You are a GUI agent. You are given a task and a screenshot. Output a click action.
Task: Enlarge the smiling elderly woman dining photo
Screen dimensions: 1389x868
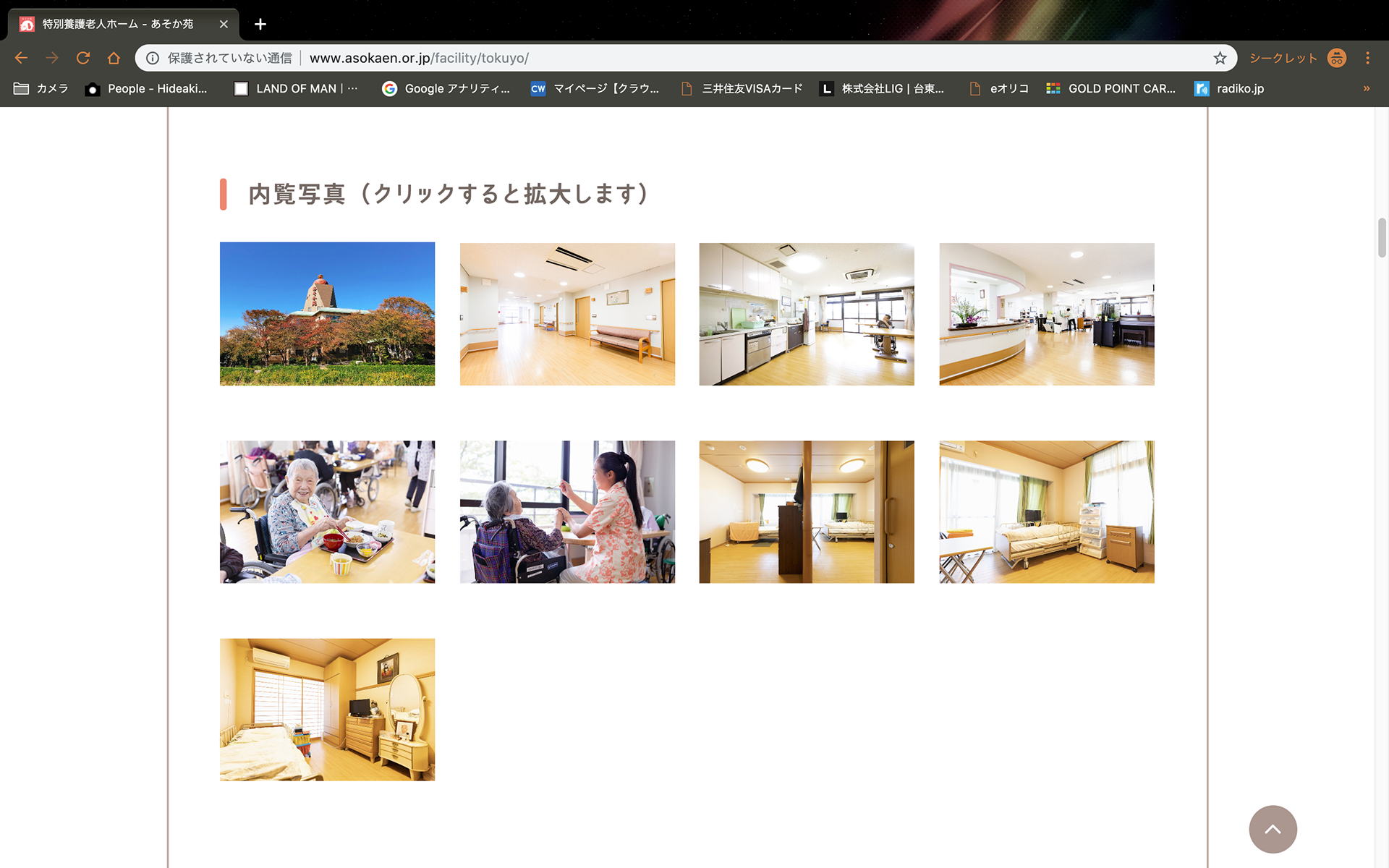[327, 511]
